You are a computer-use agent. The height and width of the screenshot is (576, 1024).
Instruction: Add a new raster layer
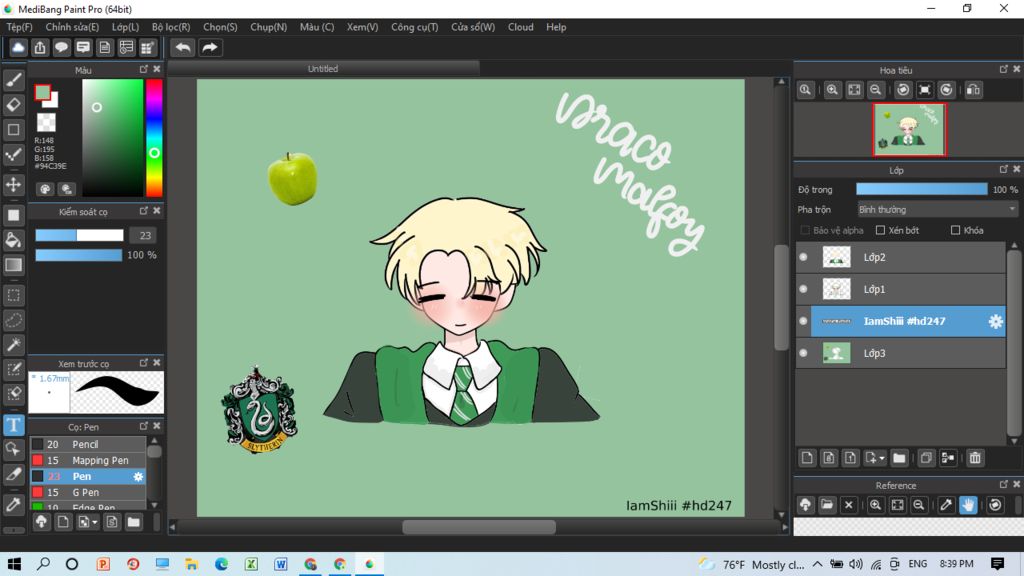pyautogui.click(x=807, y=458)
